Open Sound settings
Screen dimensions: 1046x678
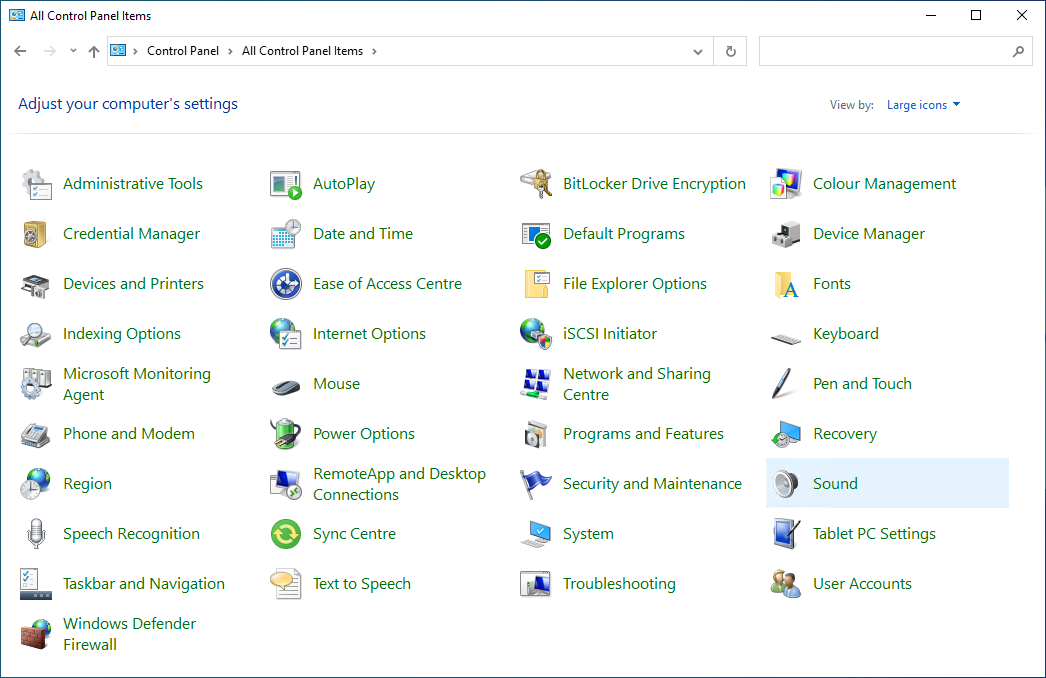[835, 483]
